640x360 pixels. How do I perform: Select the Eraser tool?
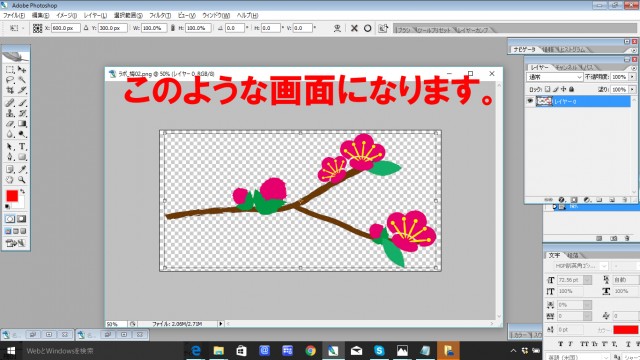point(10,123)
